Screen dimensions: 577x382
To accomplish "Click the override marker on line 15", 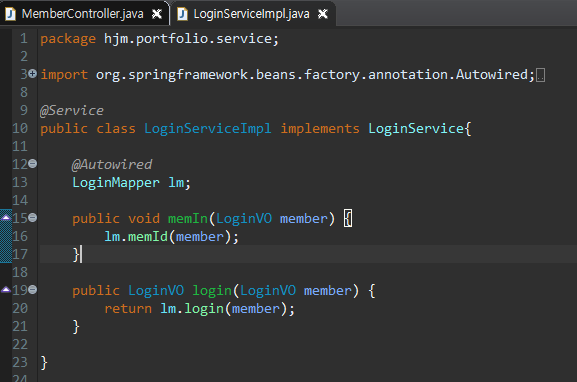I will pos(6,217).
